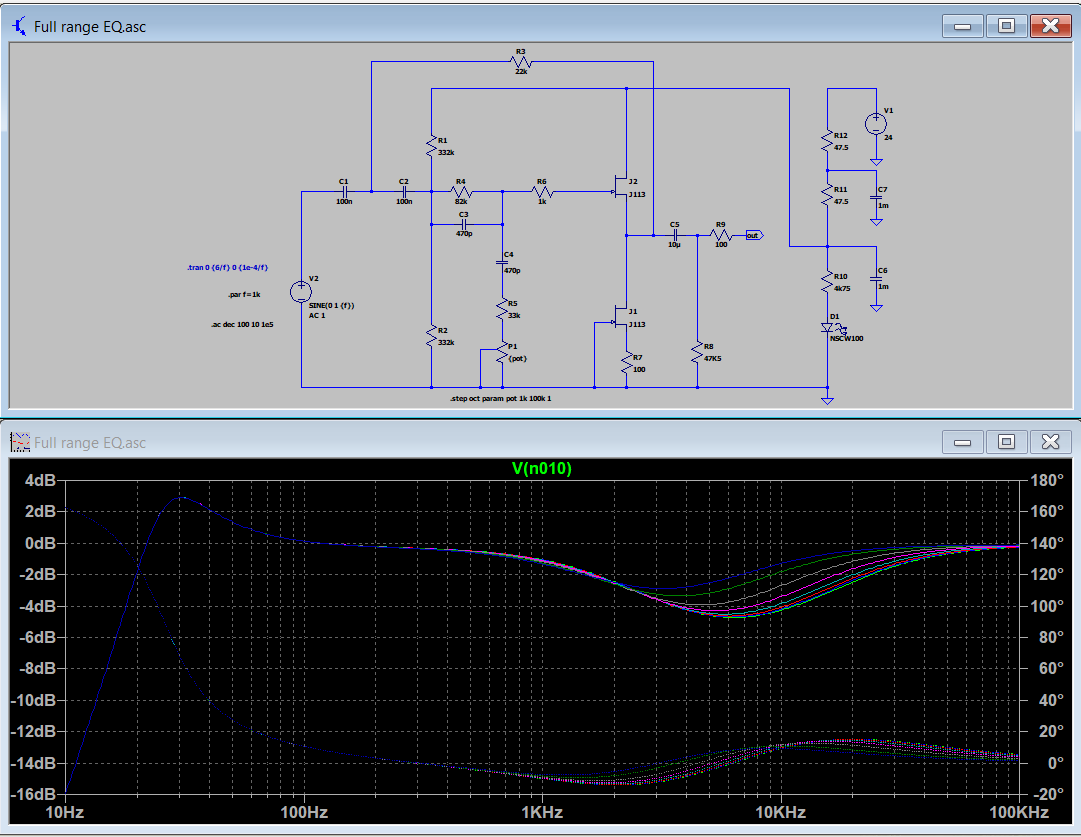Viewport: 1081px width, 837px height.
Task: Select resistor R10 4k75
Action: click(x=827, y=282)
